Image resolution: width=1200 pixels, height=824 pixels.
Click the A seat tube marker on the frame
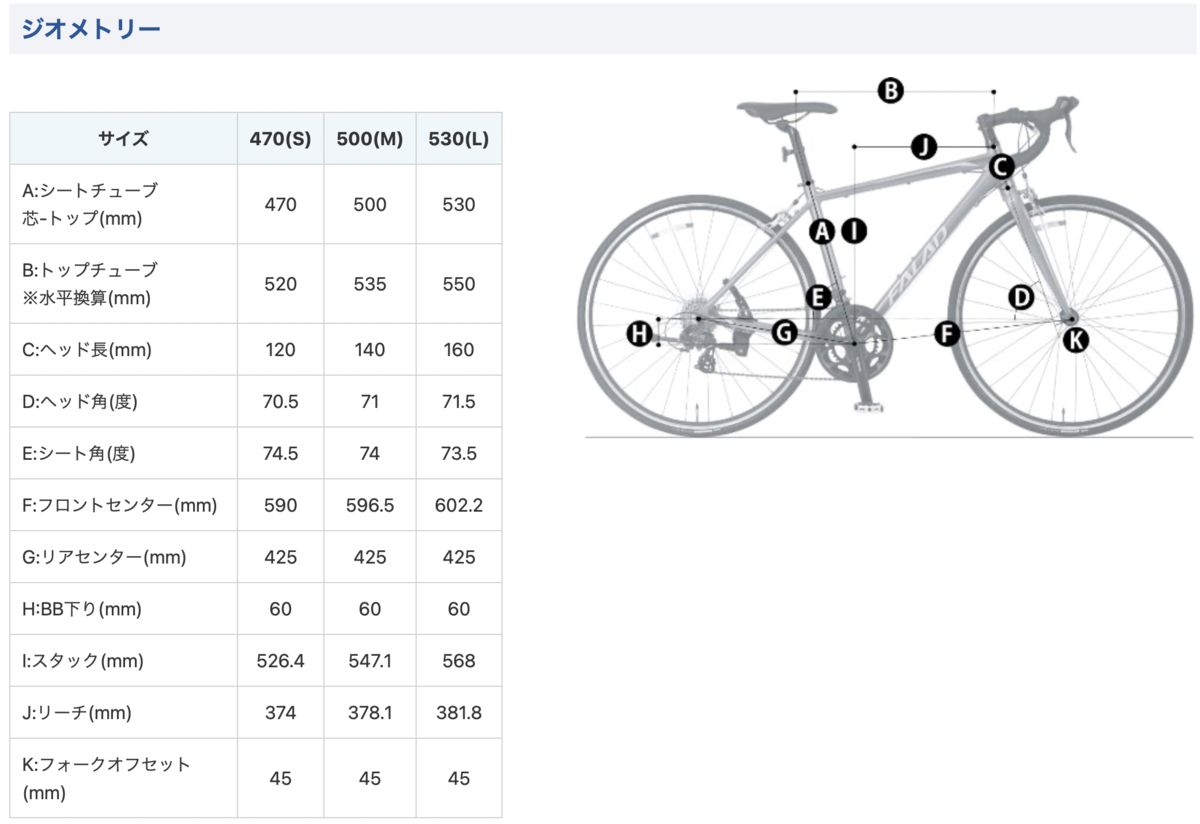coord(822,232)
